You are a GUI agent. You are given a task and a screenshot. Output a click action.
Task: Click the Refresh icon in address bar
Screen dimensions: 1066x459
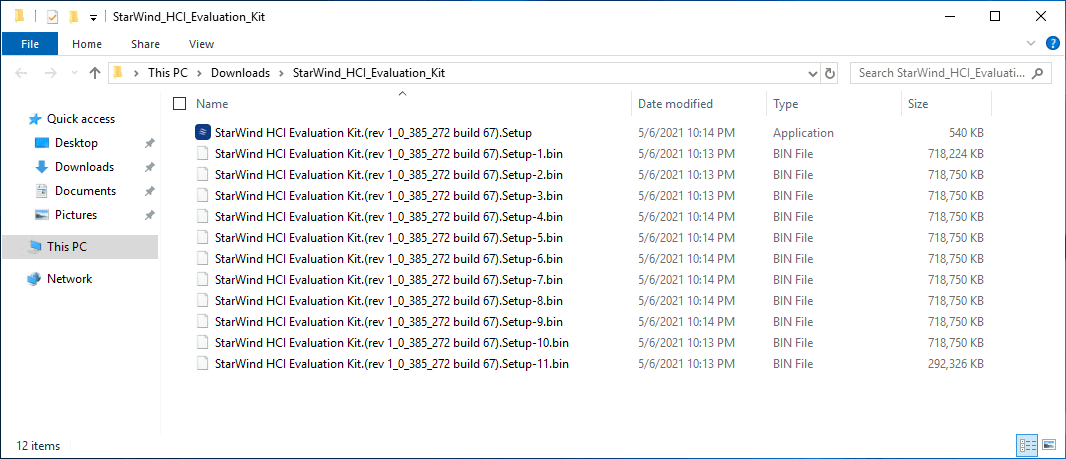point(830,73)
